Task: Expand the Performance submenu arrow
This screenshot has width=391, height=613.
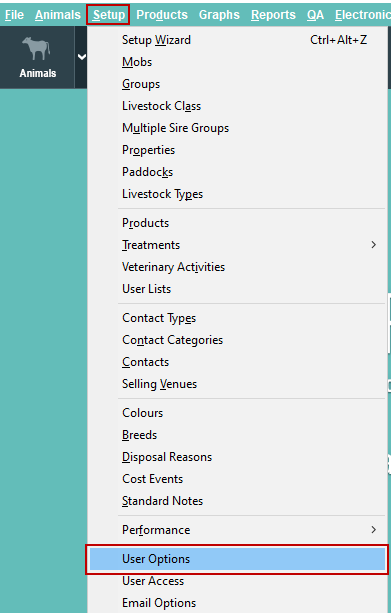Action: [x=374, y=530]
